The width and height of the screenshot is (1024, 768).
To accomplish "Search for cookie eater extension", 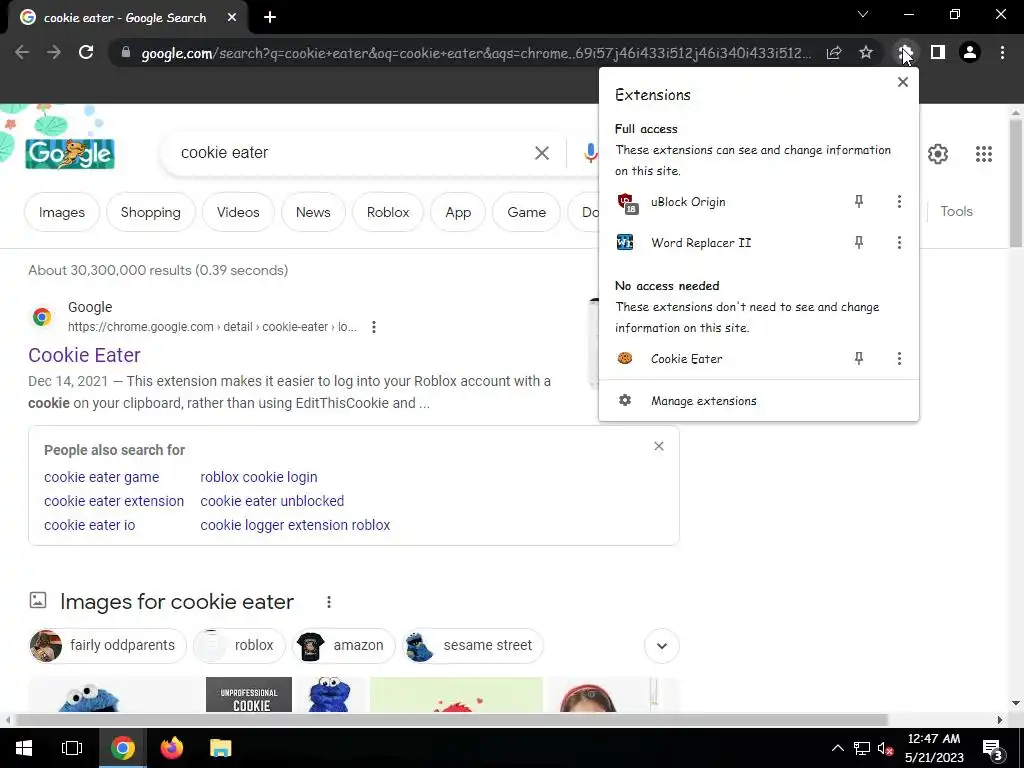I will click(x=114, y=501).
